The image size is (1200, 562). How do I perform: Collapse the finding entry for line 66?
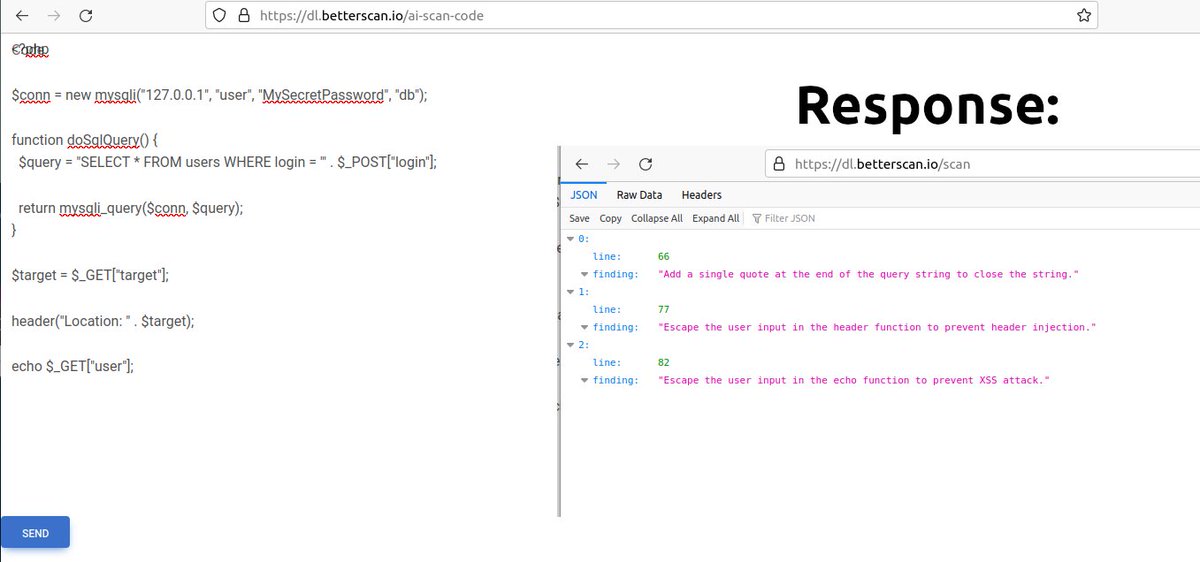pos(585,274)
